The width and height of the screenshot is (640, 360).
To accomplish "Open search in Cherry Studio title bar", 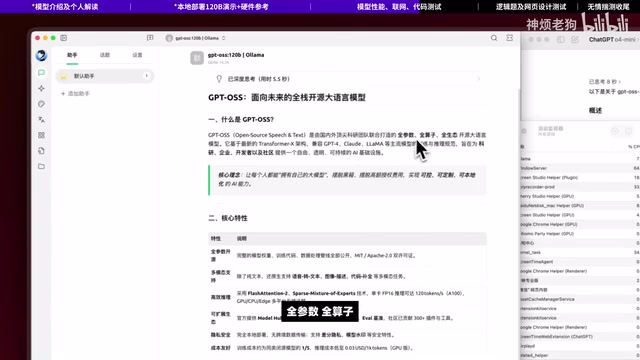I will [x=494, y=38].
